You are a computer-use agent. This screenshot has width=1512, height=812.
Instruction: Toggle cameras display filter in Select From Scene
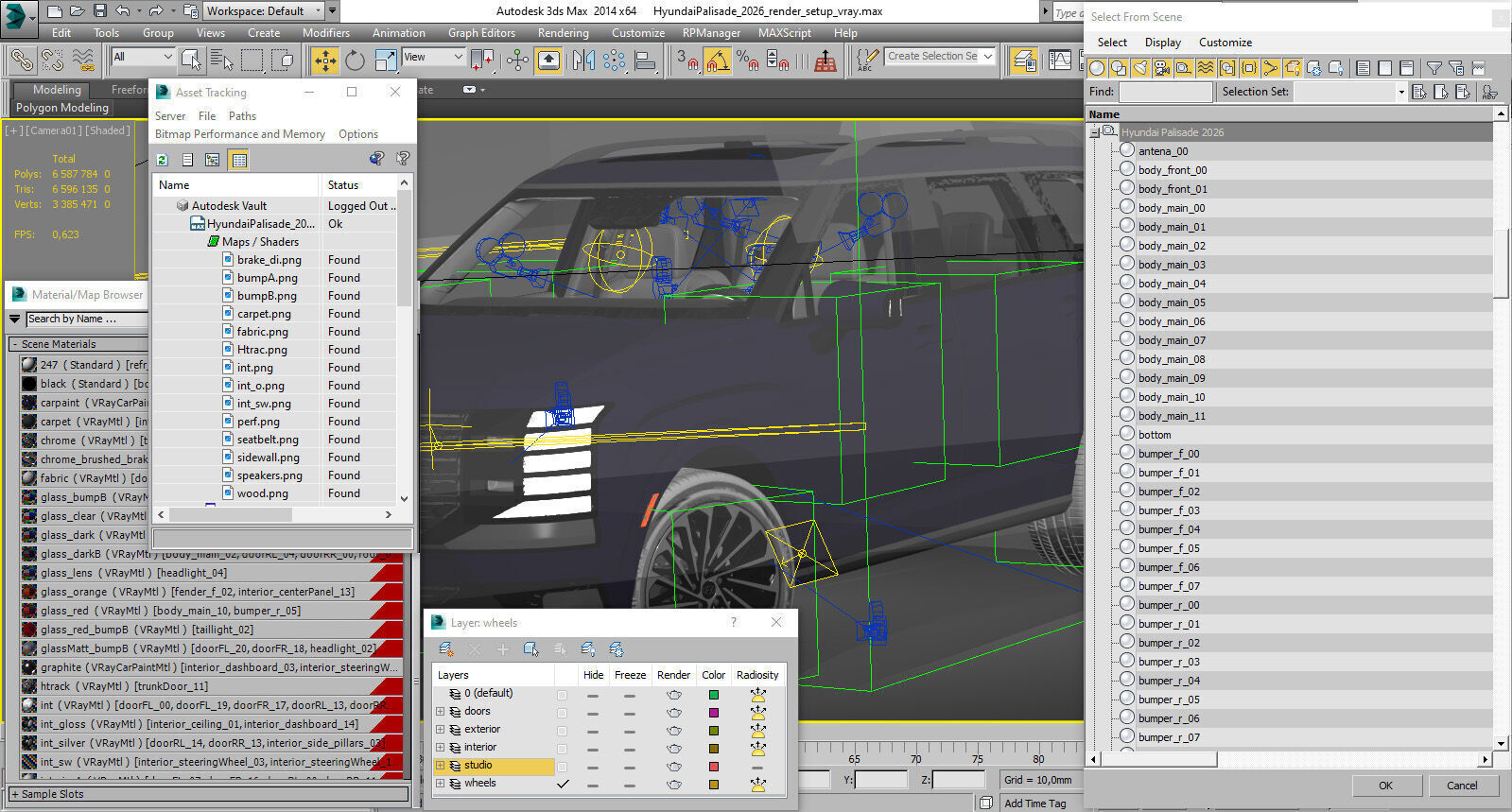click(x=1162, y=68)
